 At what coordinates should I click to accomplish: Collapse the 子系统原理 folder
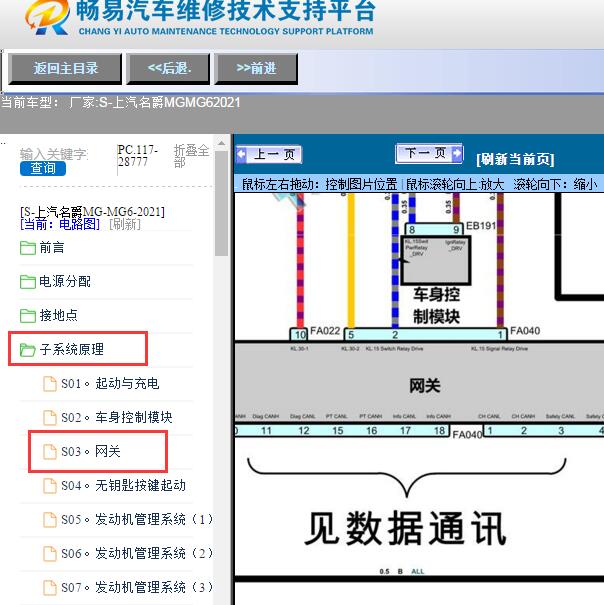coord(71,350)
